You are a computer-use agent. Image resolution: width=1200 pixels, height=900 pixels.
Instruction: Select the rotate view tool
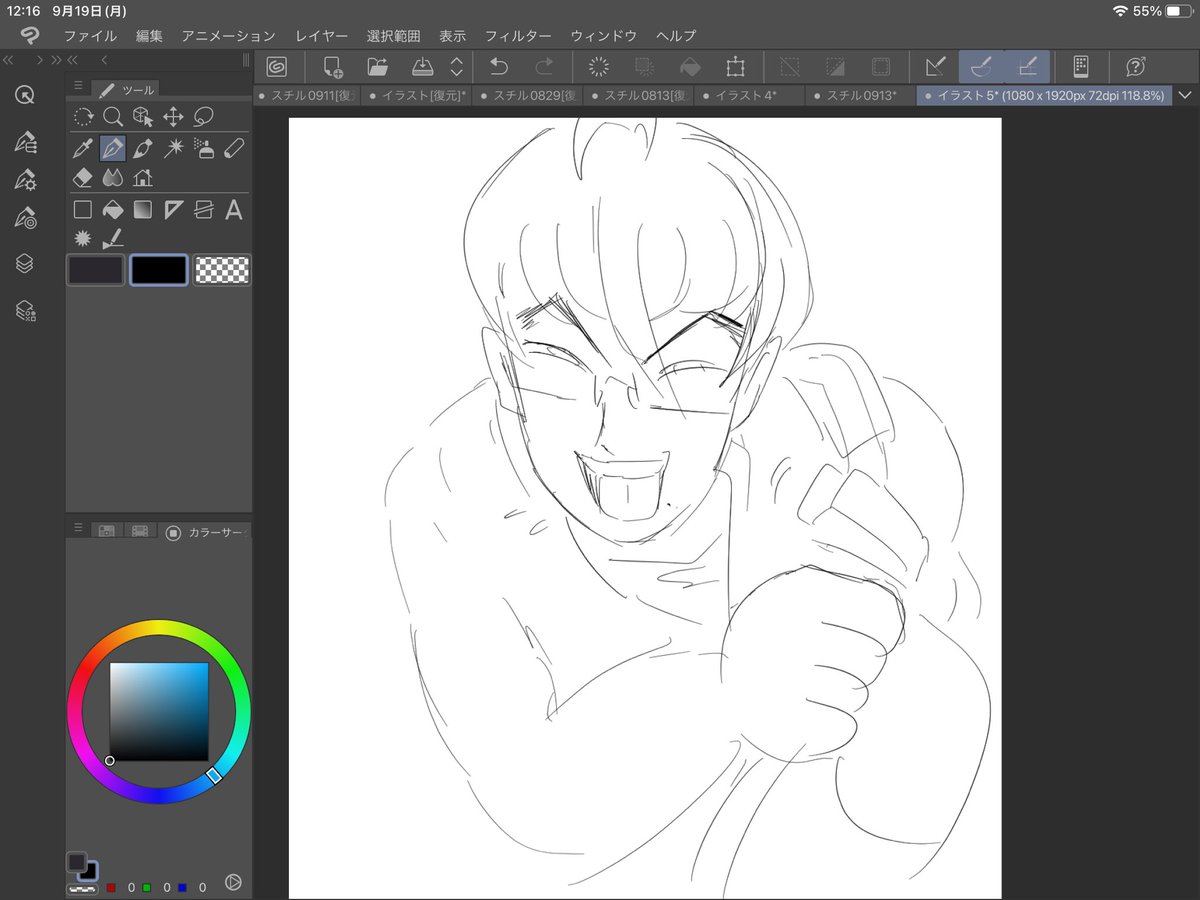[83, 117]
